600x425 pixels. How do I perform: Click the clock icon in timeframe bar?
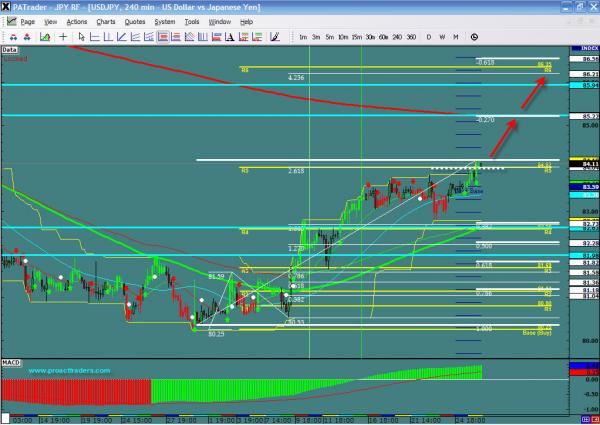[x=471, y=37]
